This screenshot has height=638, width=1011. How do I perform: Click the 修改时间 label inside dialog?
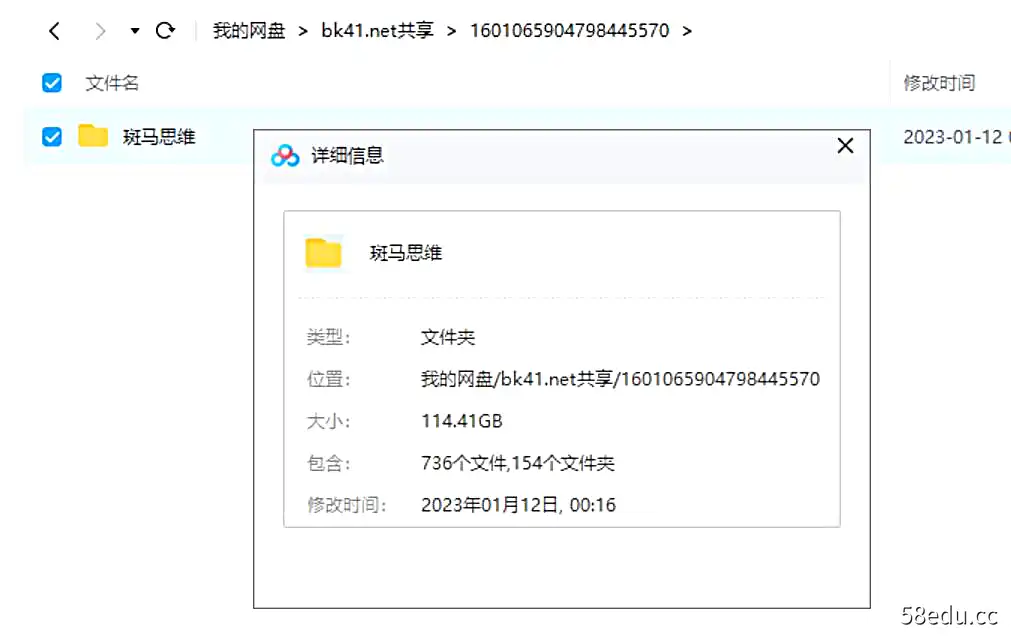click(346, 504)
